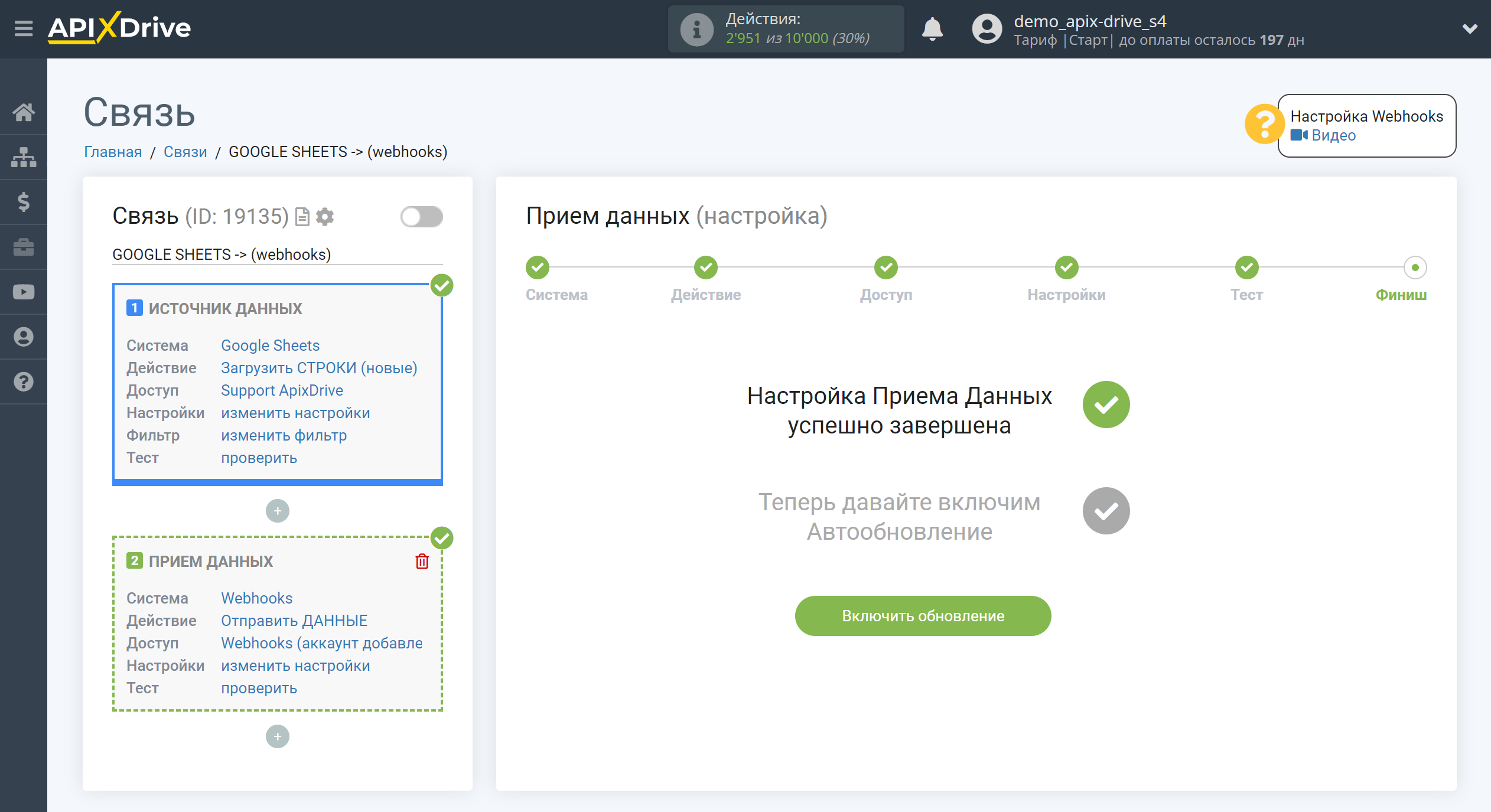Open connection settings gear icon
Image resolution: width=1491 pixels, height=812 pixels.
[325, 217]
